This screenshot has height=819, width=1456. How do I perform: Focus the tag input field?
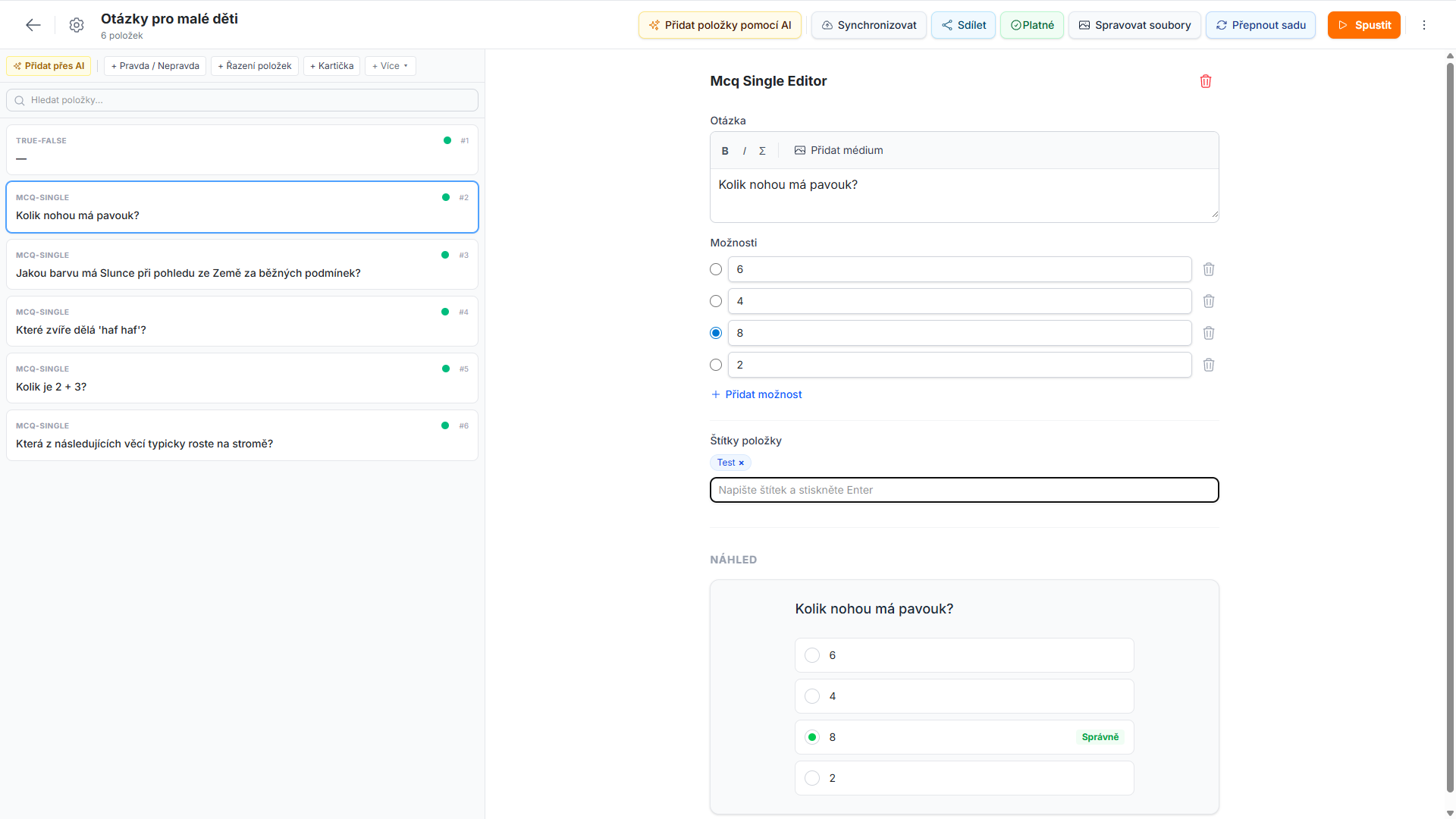point(964,490)
